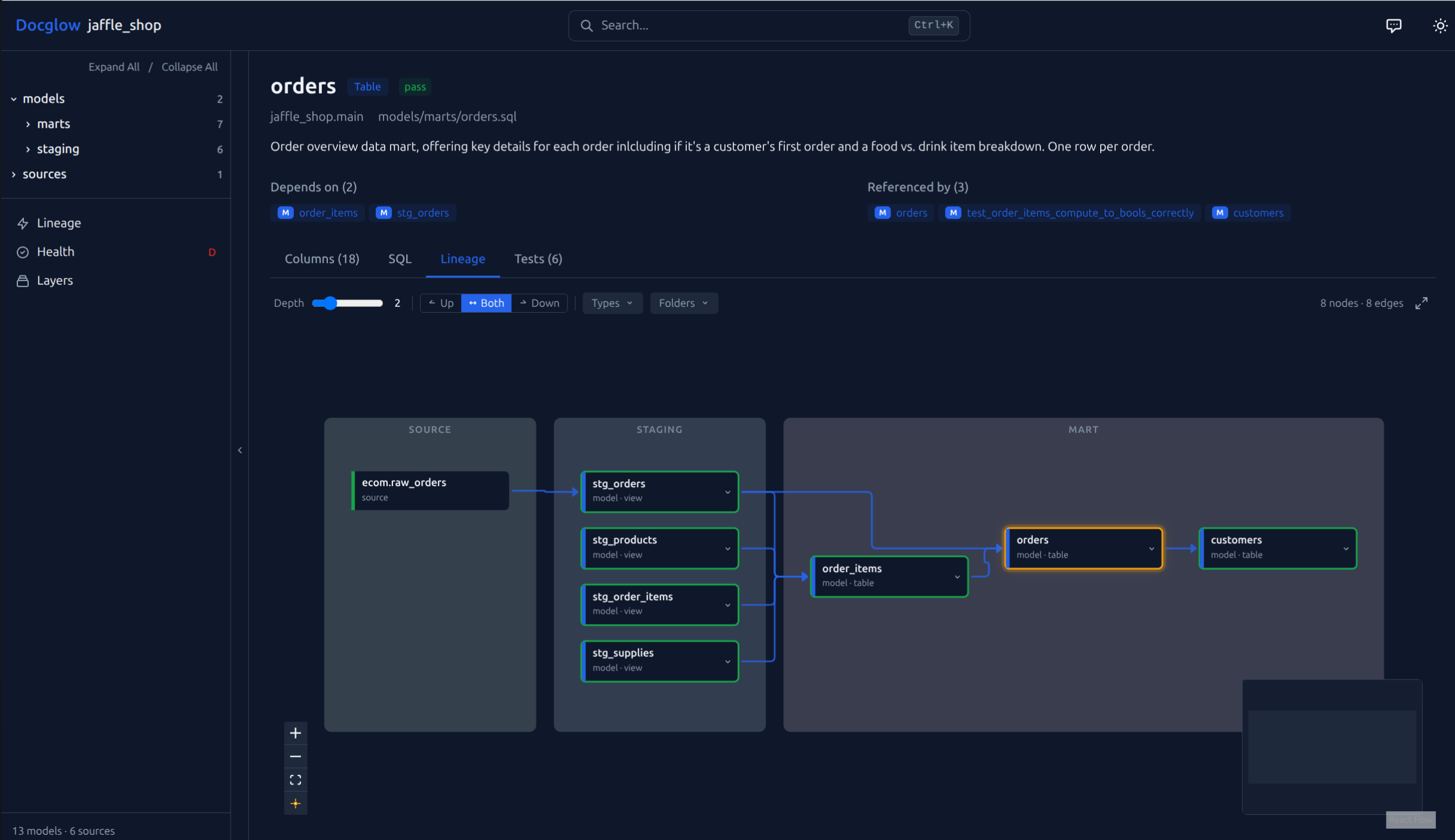Expand the stg_orders node columns
The width and height of the screenshot is (1455, 840).
727,492
